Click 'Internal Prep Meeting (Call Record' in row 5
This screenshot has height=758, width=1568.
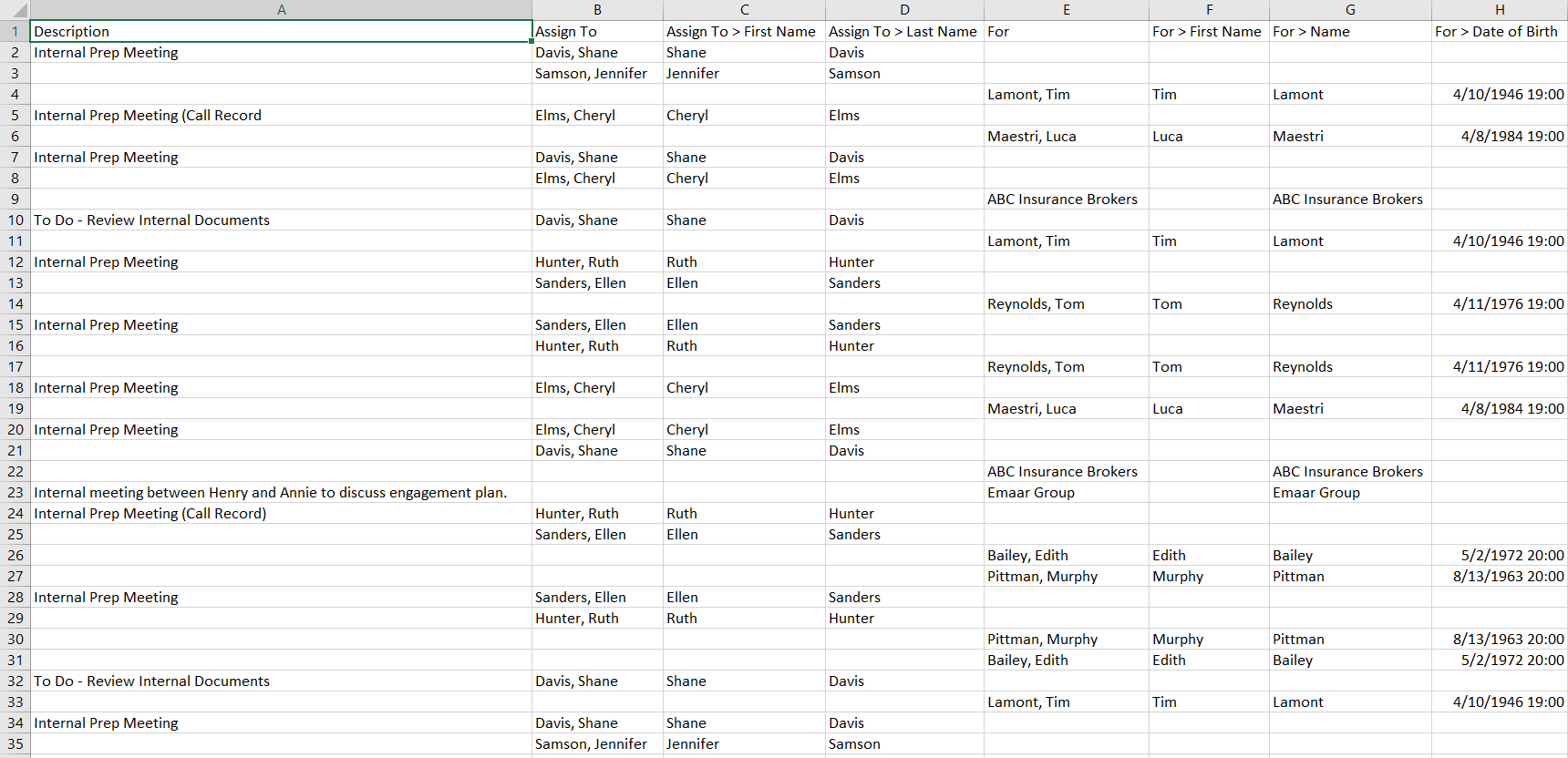coord(148,116)
